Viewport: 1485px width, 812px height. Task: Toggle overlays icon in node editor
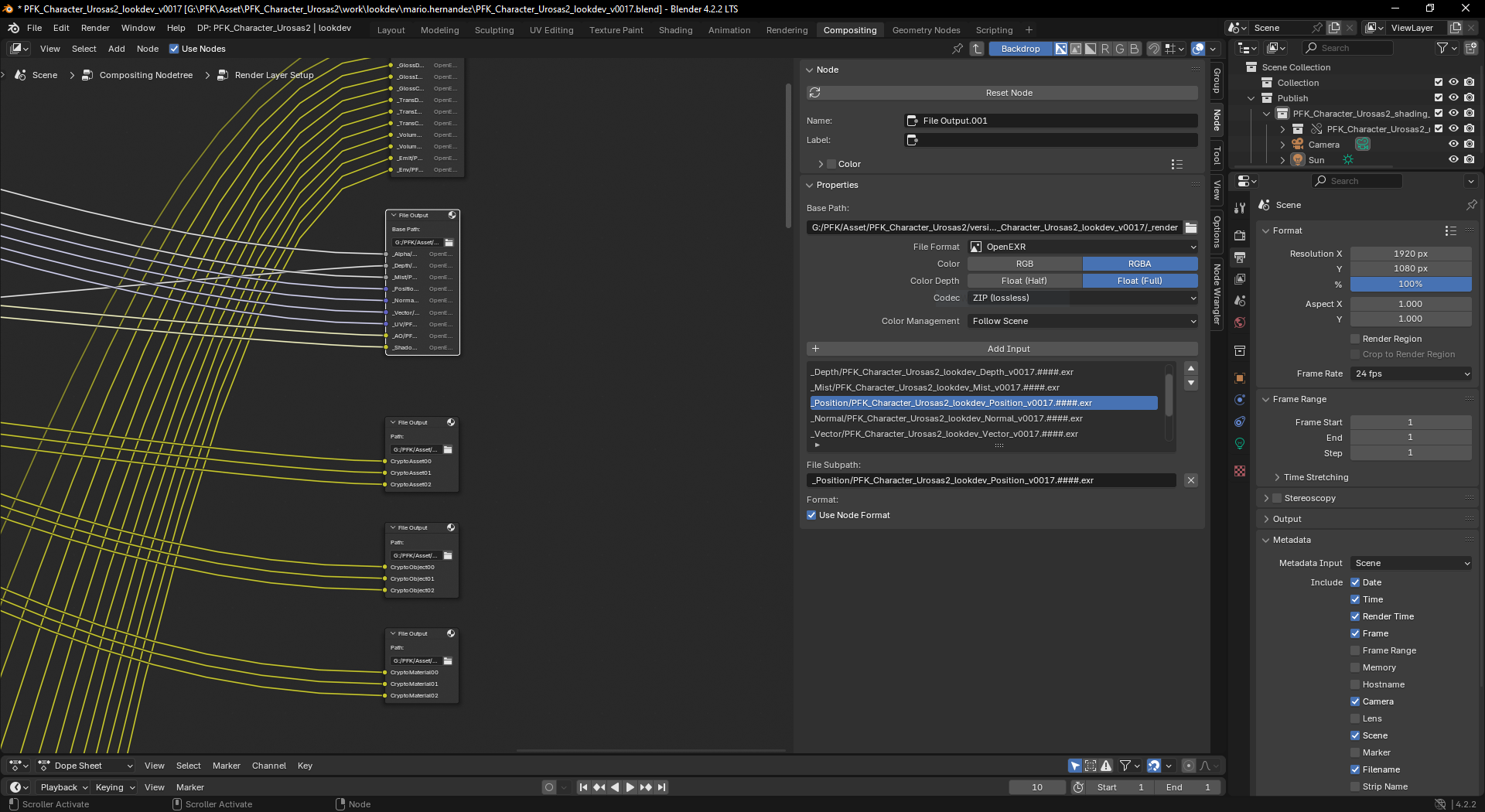pos(1198,49)
